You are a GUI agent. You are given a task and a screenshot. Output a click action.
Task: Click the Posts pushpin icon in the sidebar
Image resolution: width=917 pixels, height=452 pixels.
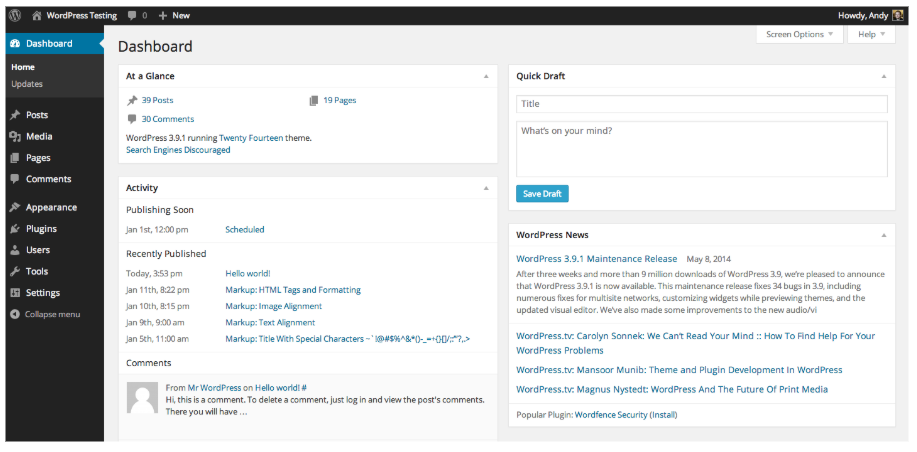[15, 115]
